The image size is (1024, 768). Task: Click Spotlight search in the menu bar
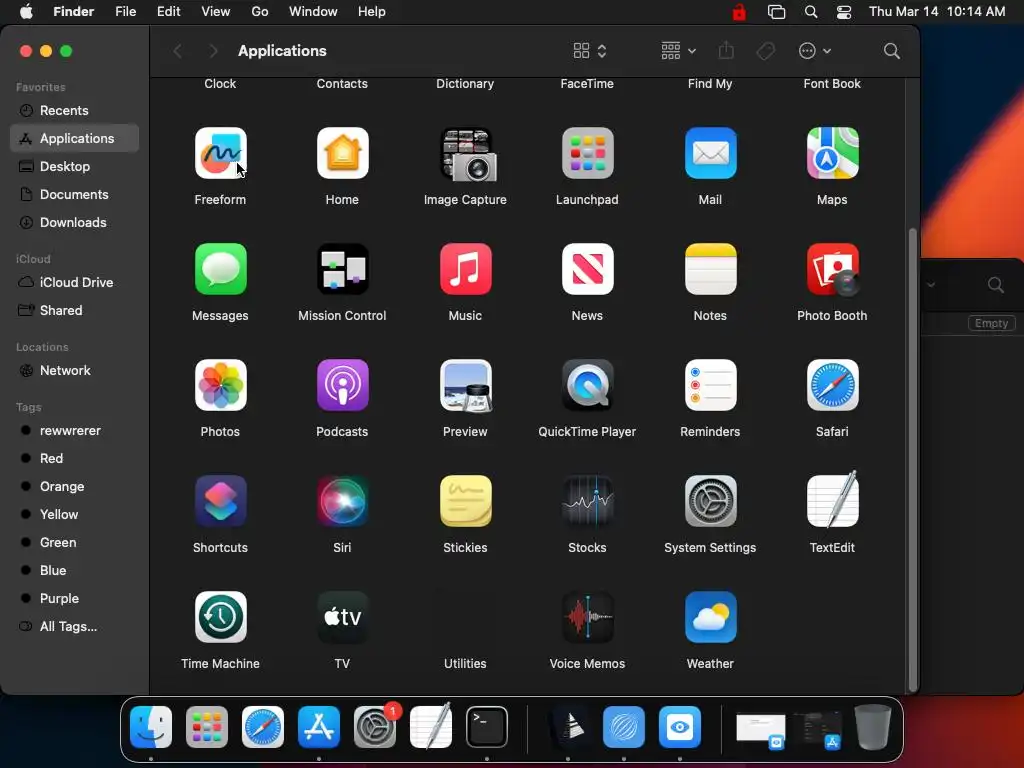[x=810, y=12]
